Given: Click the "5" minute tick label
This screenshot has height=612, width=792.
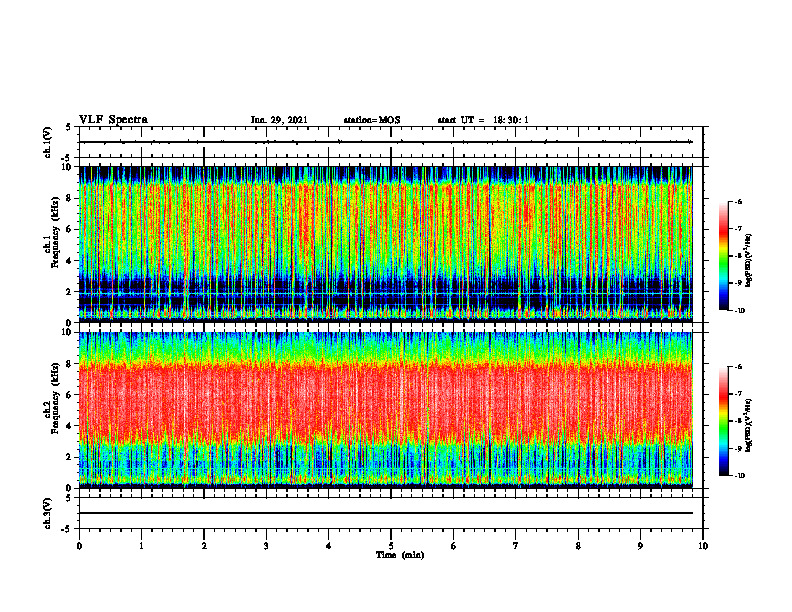Looking at the screenshot, I should (x=391, y=546).
